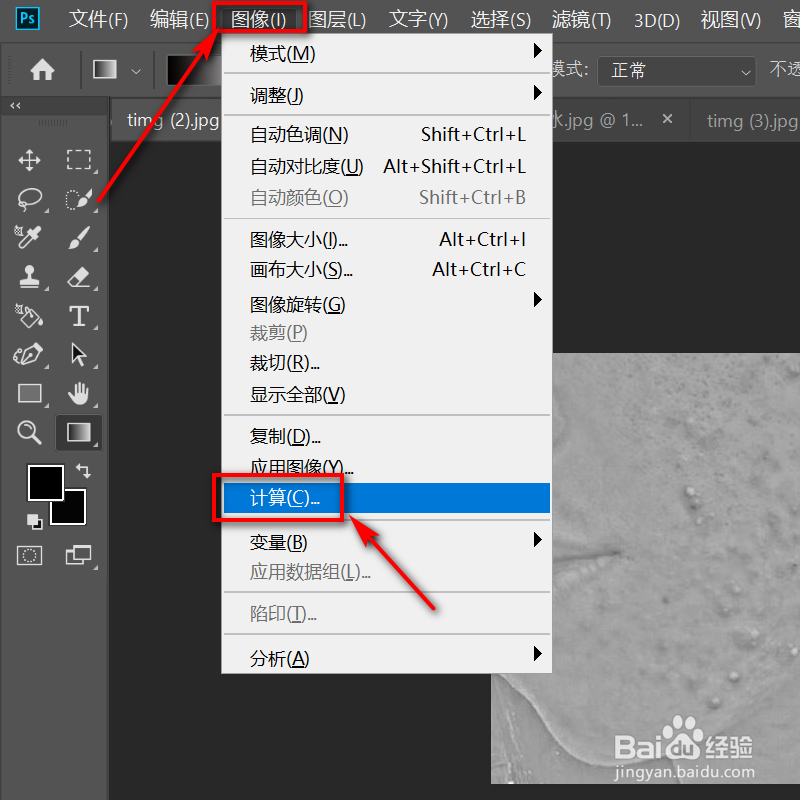Select the Pen tool
800x800 pixels.
click(28, 355)
